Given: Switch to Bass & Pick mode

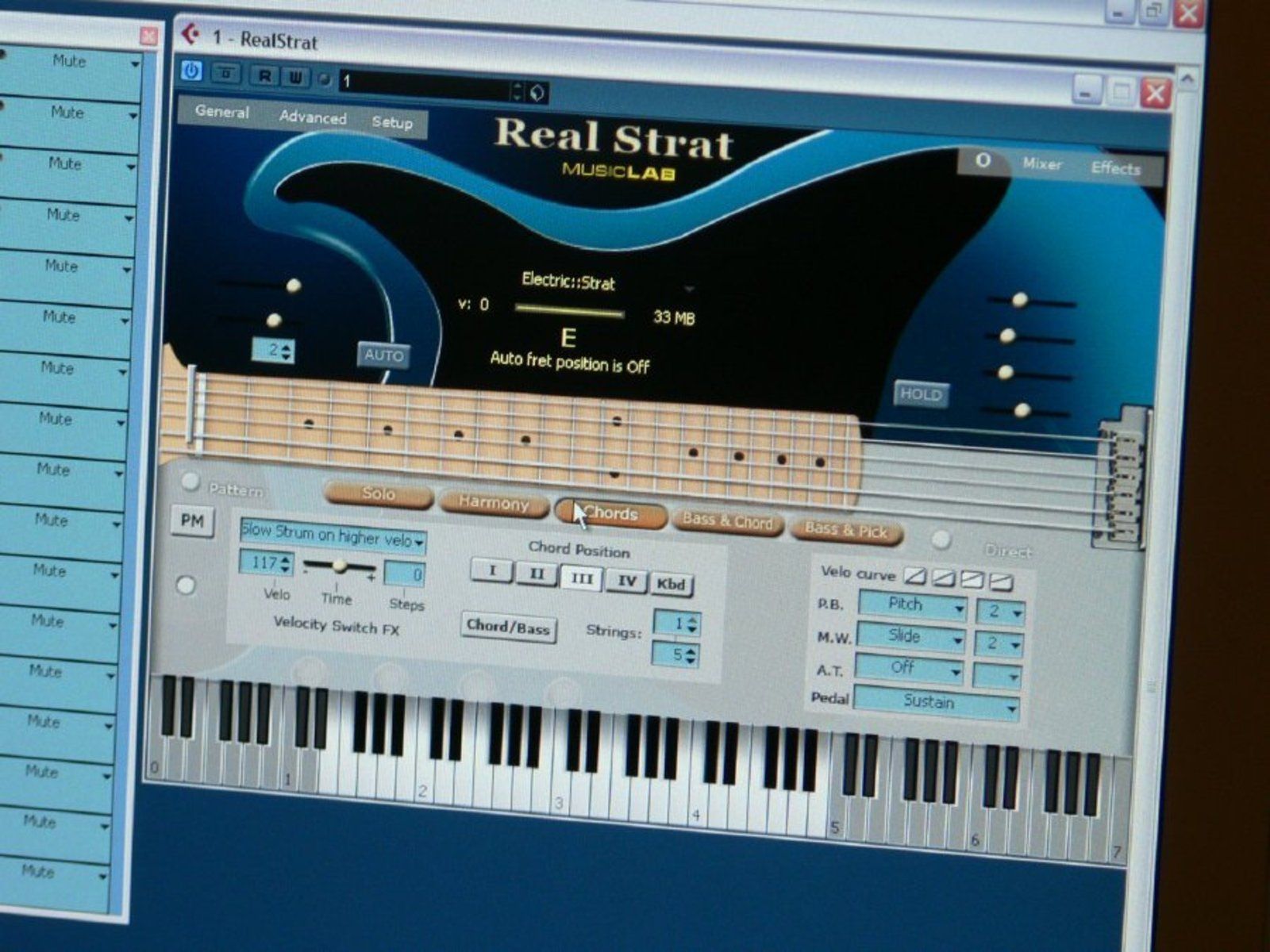Looking at the screenshot, I should click(x=846, y=531).
